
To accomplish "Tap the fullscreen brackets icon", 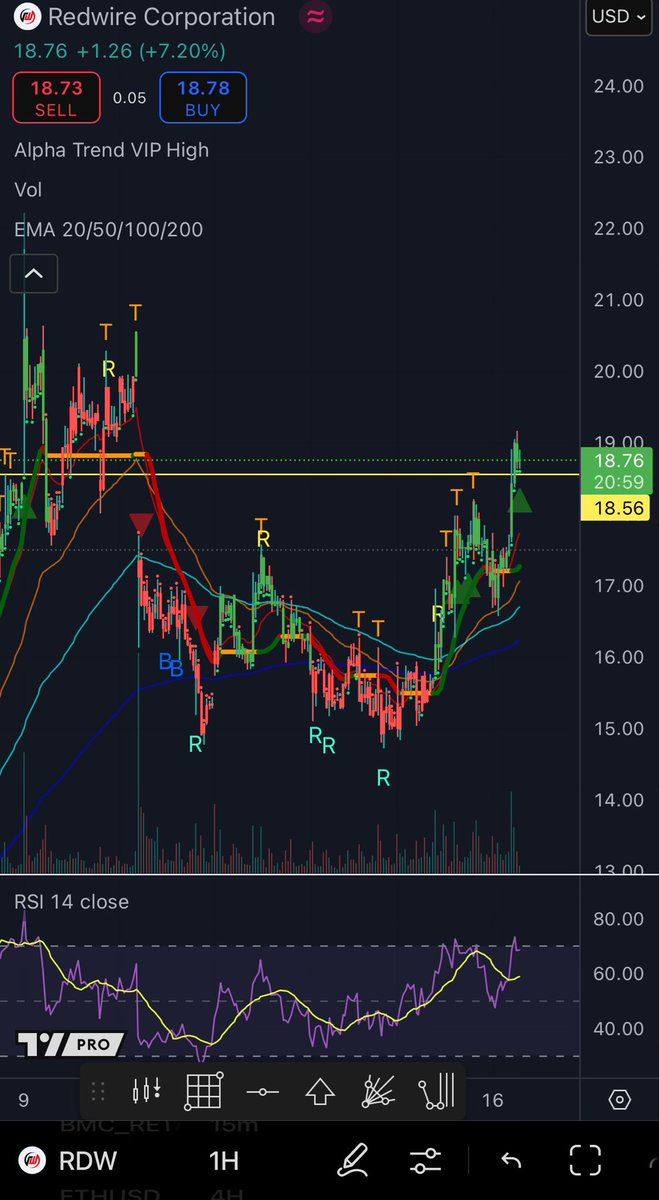I will click(x=584, y=1161).
